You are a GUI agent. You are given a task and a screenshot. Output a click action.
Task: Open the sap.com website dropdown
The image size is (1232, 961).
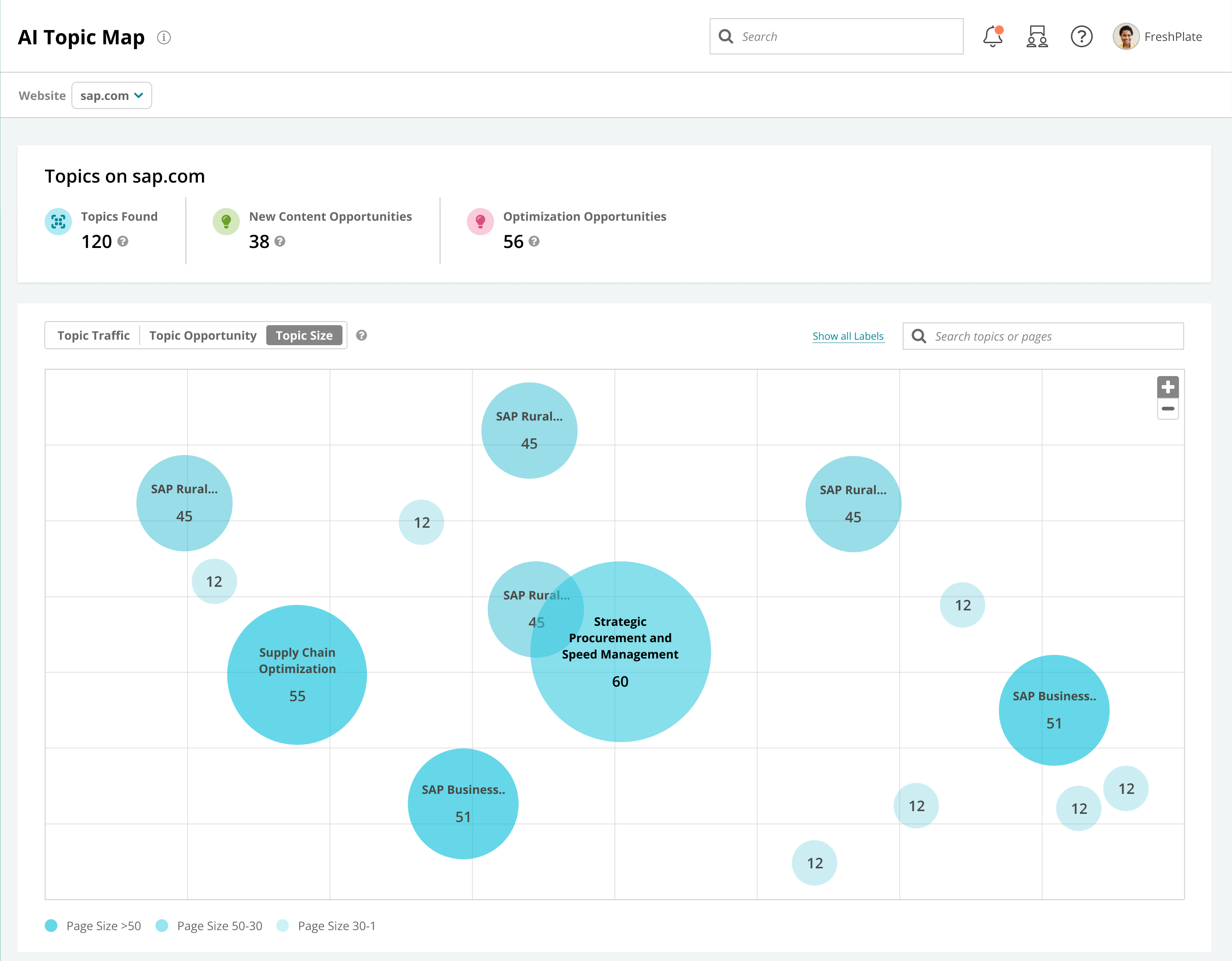point(112,95)
